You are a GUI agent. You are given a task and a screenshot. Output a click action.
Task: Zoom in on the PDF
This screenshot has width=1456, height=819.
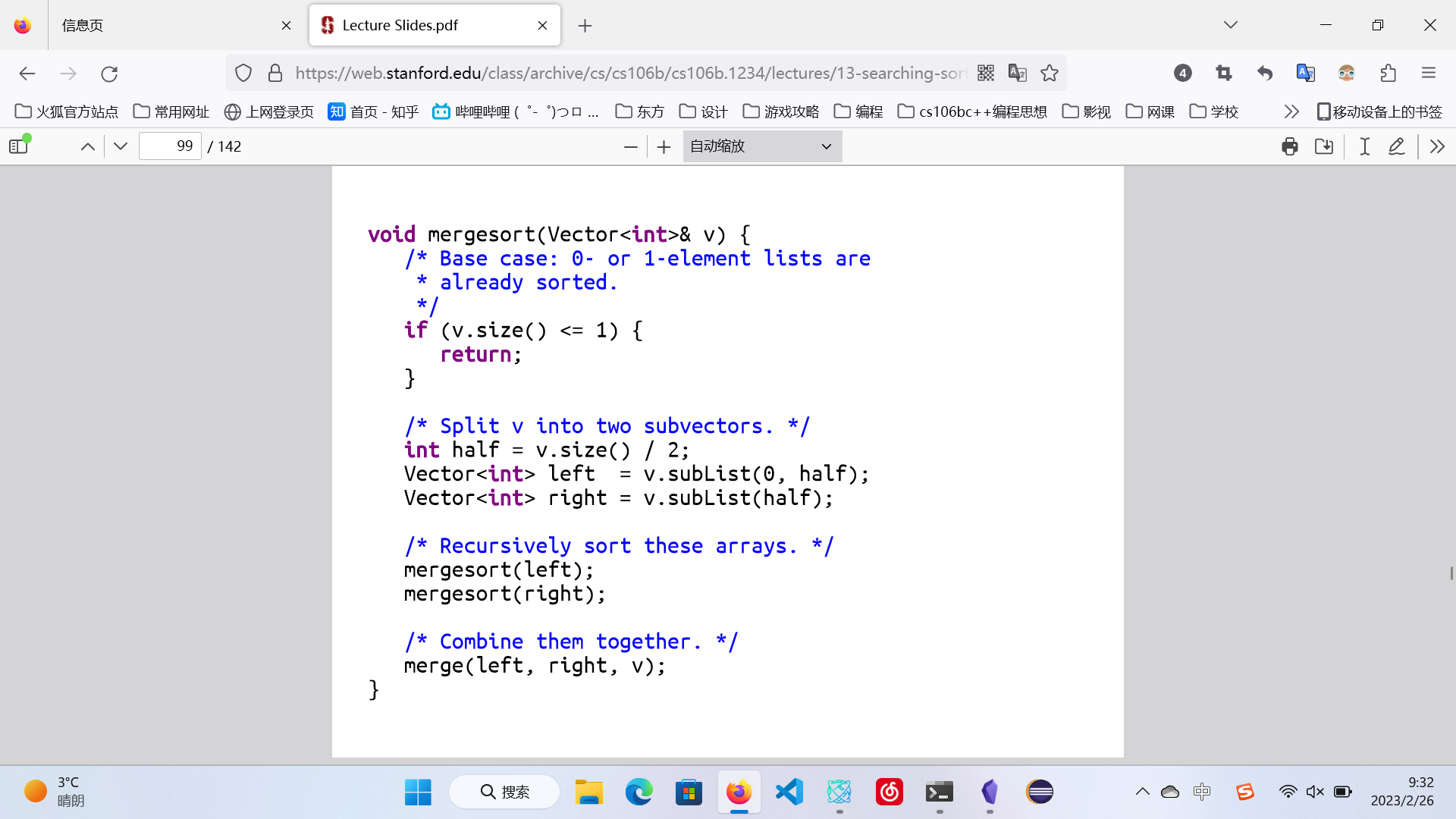(x=664, y=146)
